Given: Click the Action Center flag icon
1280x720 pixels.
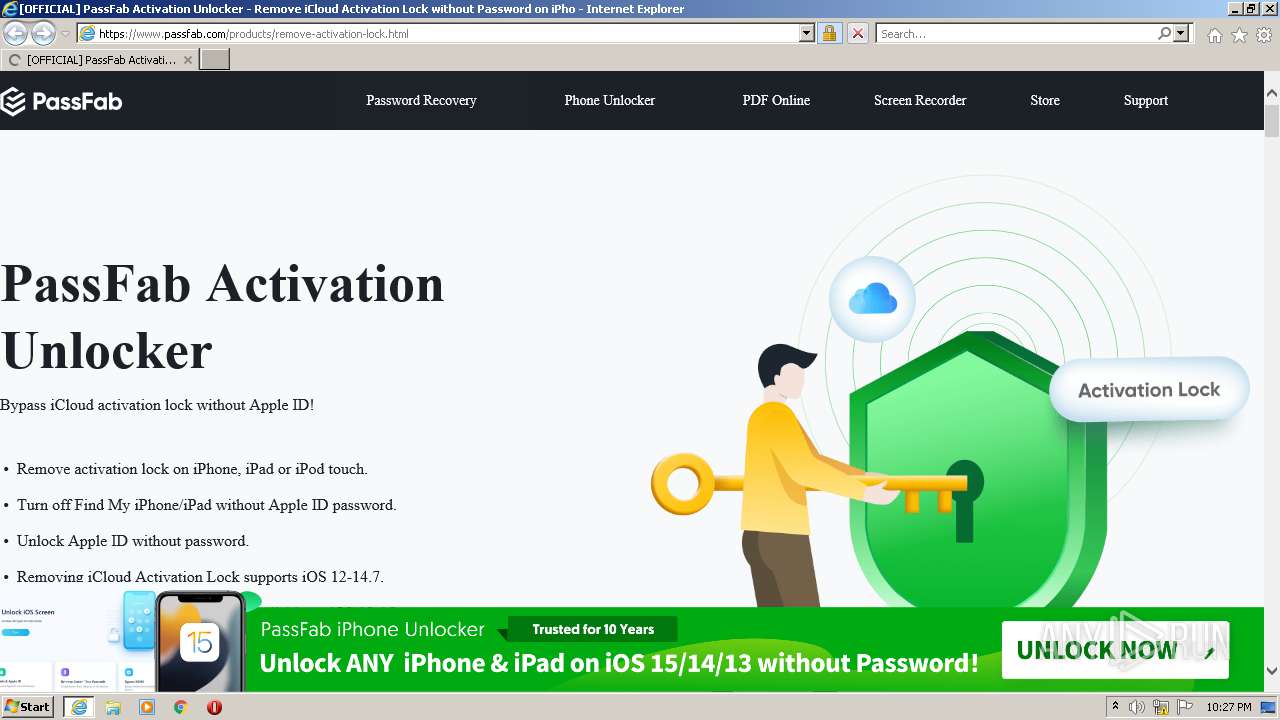Looking at the screenshot, I should coord(1185,707).
